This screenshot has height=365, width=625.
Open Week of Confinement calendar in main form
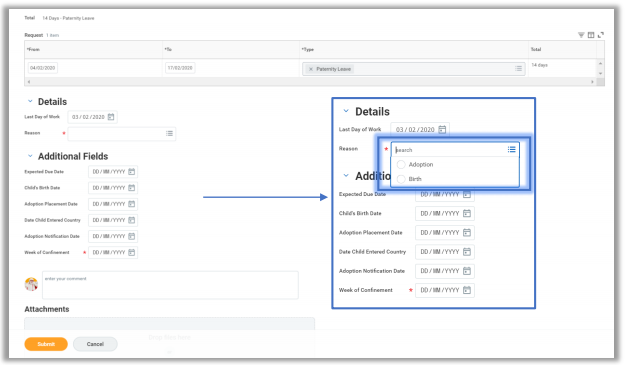click(132, 252)
